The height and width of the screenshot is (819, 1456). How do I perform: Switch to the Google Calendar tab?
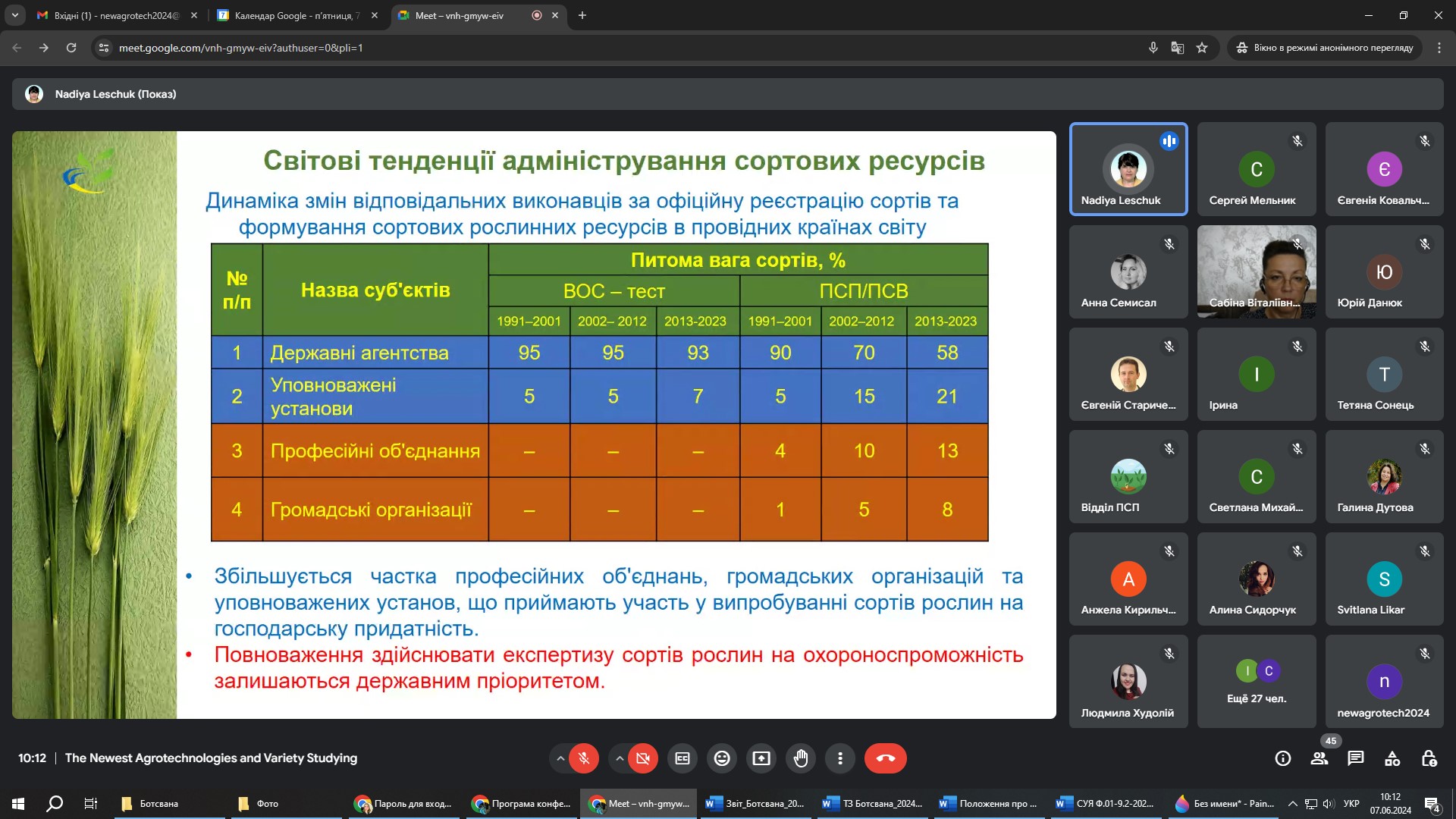[x=296, y=15]
